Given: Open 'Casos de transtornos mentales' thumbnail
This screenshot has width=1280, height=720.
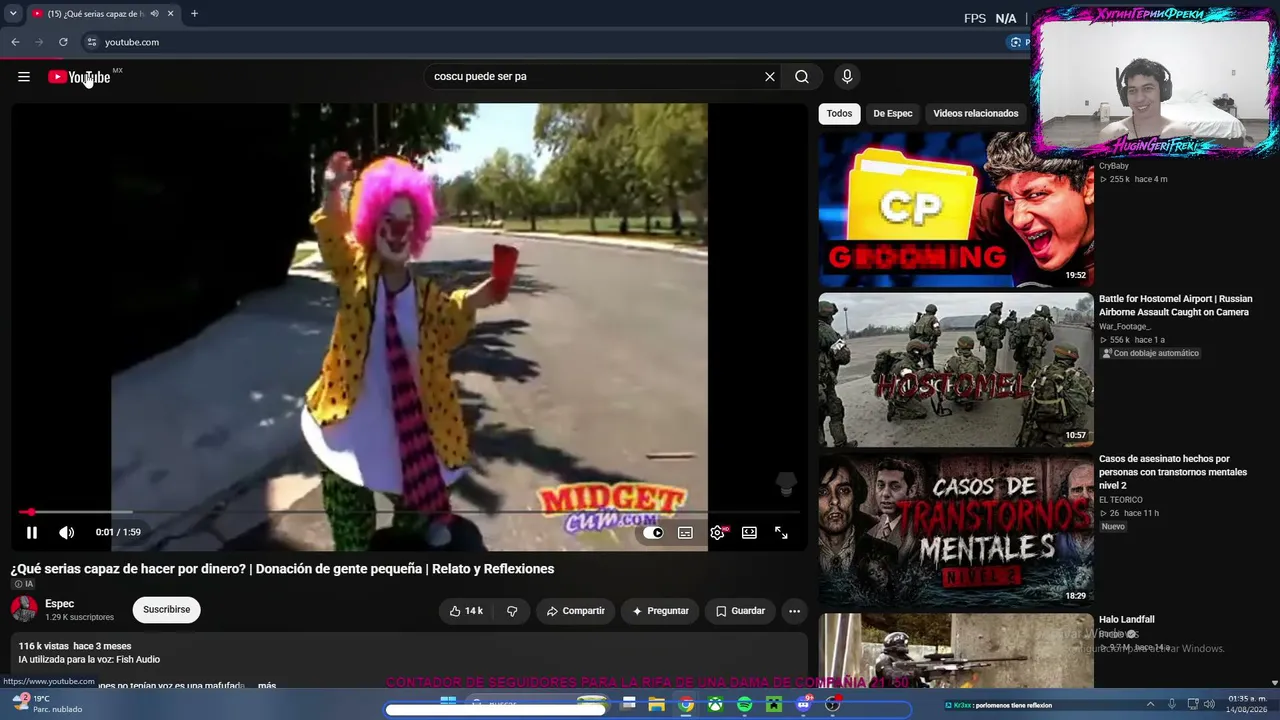Looking at the screenshot, I should coord(956,530).
